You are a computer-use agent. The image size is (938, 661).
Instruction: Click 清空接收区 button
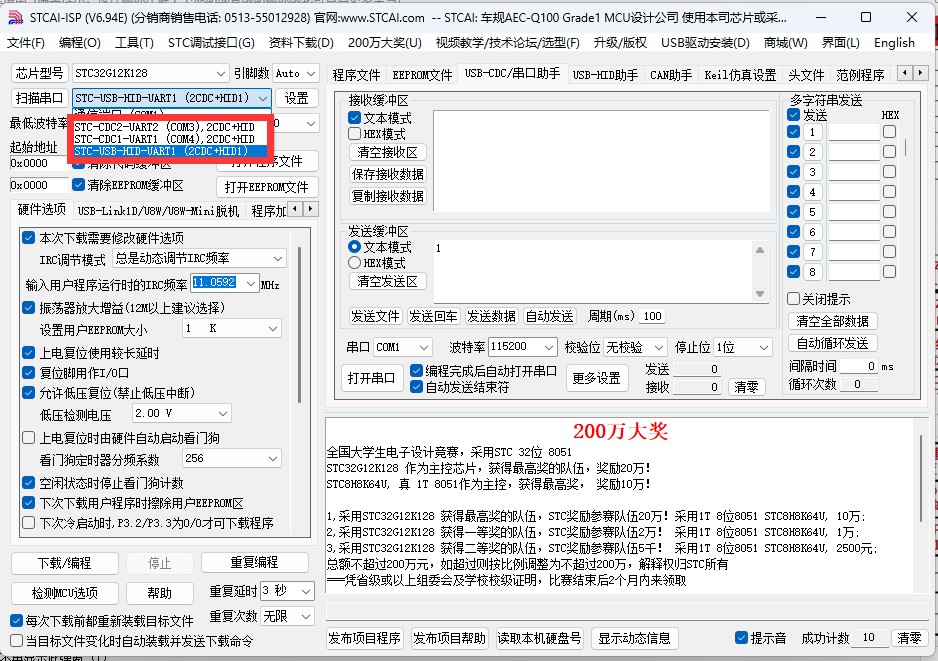(x=388, y=152)
